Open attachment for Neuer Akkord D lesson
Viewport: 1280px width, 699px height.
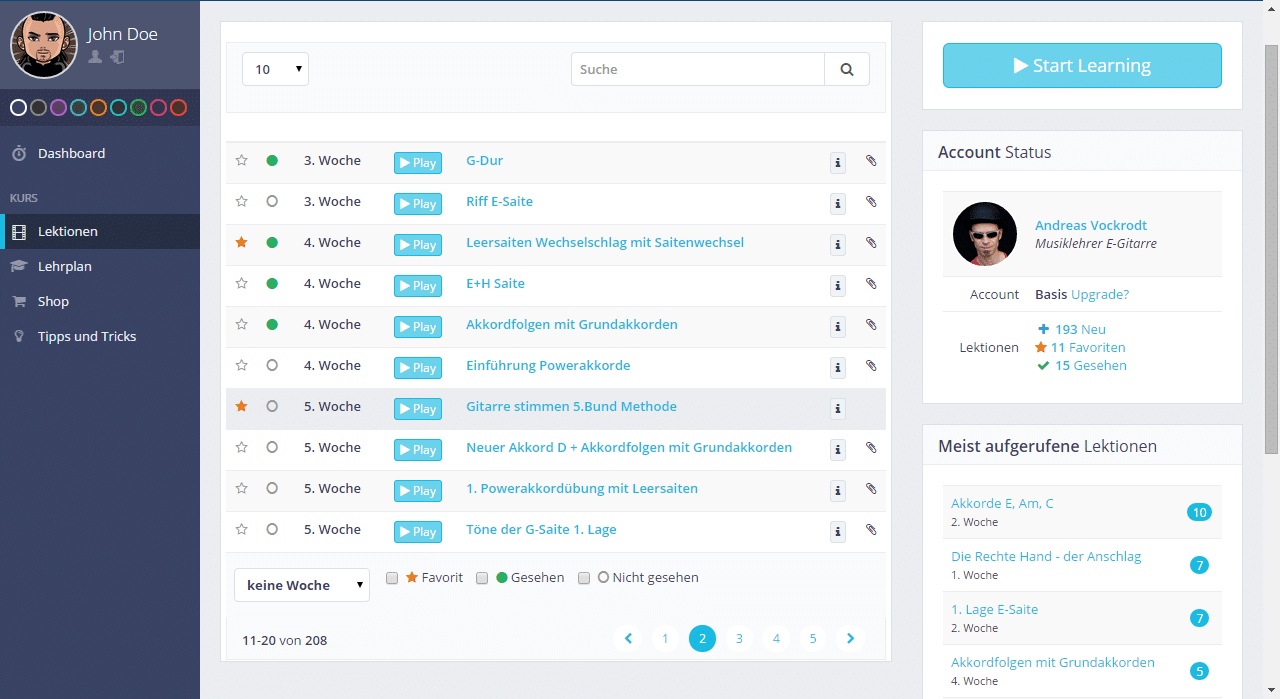pos(871,447)
